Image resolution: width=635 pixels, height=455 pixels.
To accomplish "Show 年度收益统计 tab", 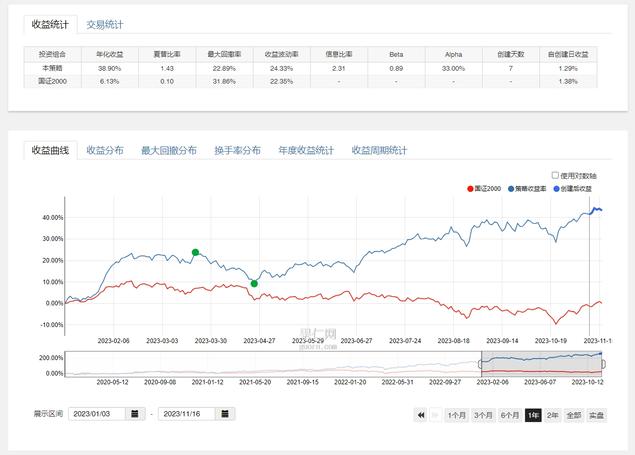I will click(305, 150).
